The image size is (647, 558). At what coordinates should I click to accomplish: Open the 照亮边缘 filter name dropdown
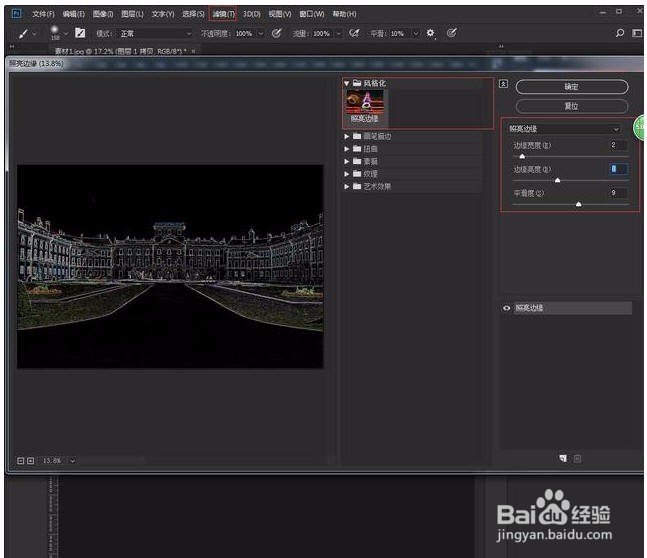pyautogui.click(x=564, y=129)
